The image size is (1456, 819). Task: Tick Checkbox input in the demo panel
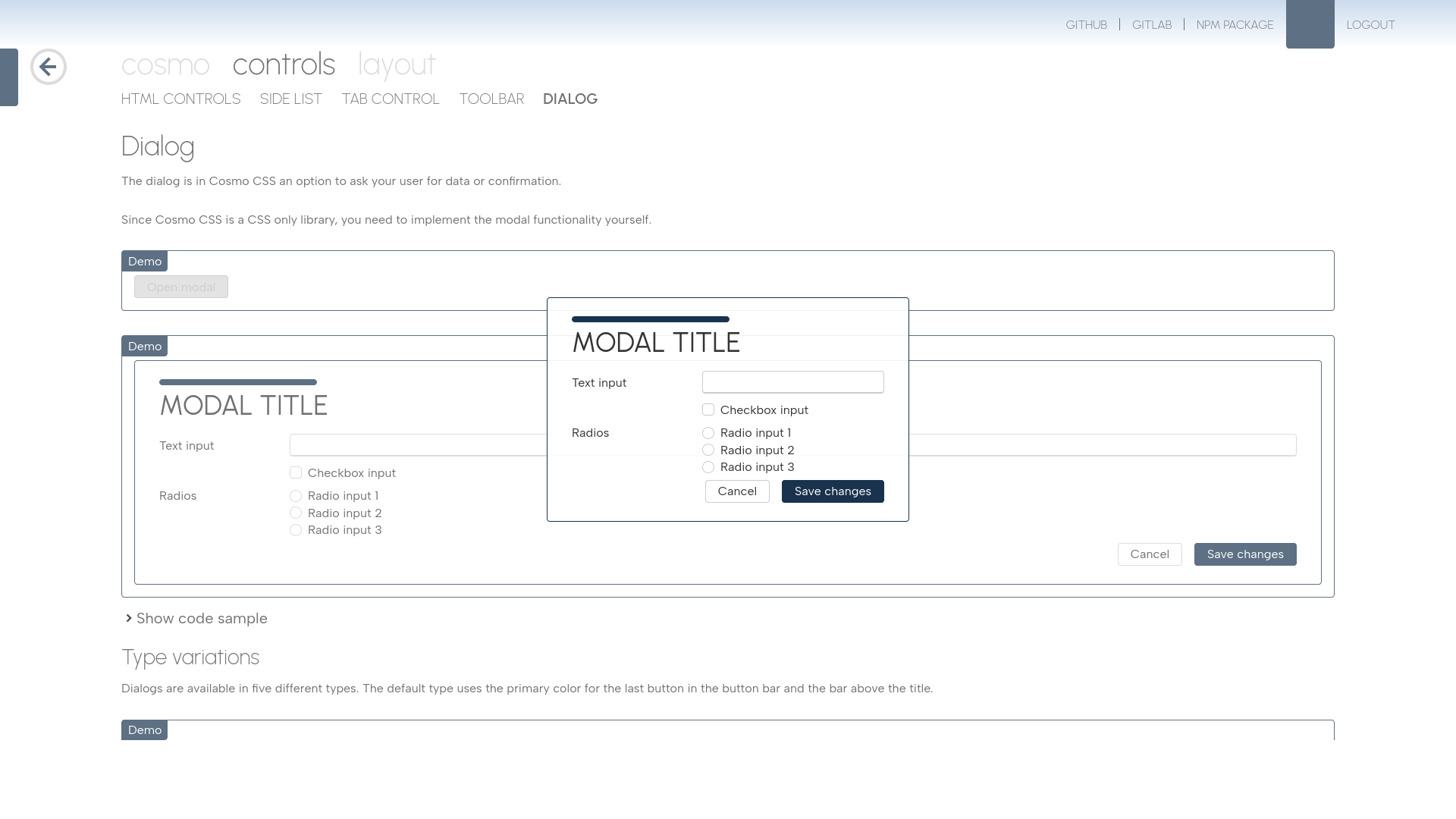tap(296, 473)
